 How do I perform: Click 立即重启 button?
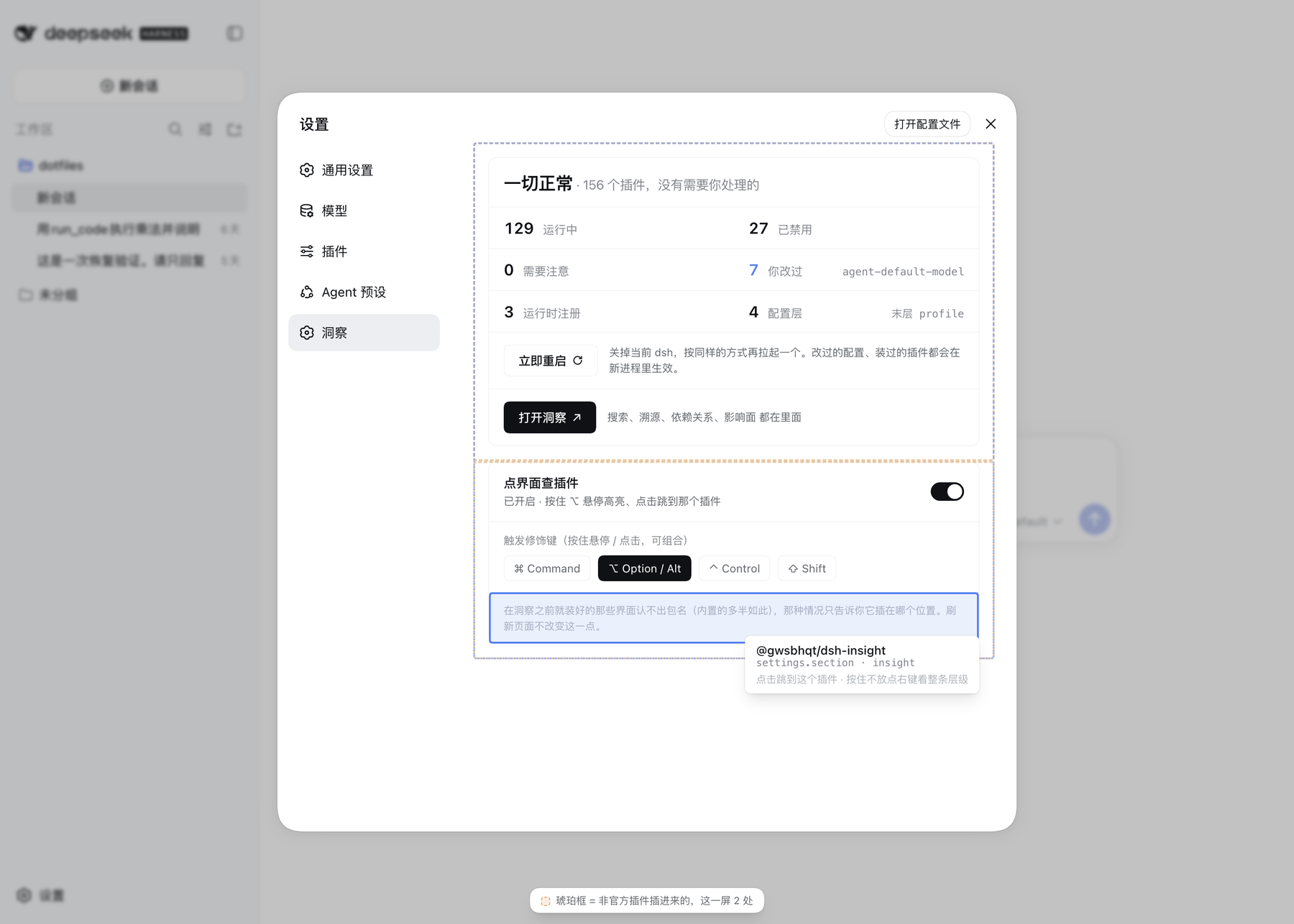tap(551, 361)
